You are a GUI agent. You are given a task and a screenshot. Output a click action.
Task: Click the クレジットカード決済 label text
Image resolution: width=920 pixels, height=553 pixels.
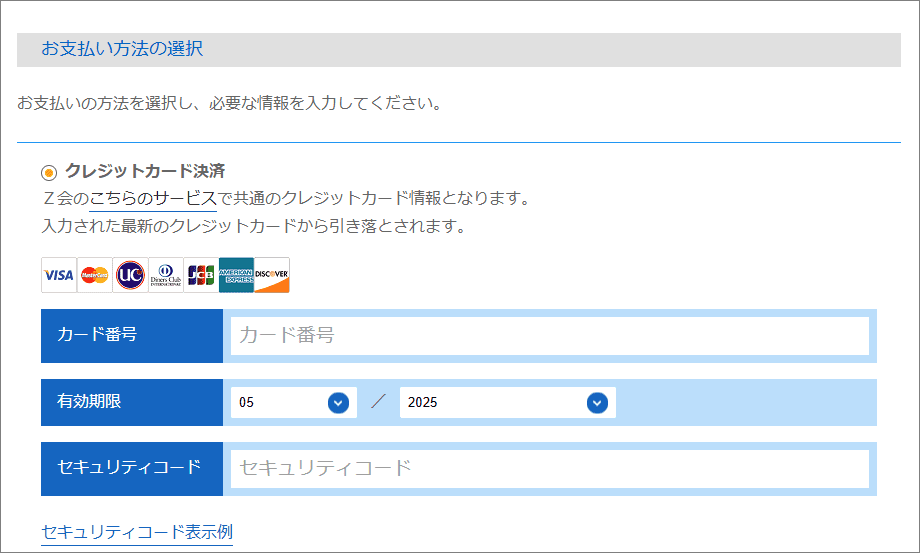145,171
